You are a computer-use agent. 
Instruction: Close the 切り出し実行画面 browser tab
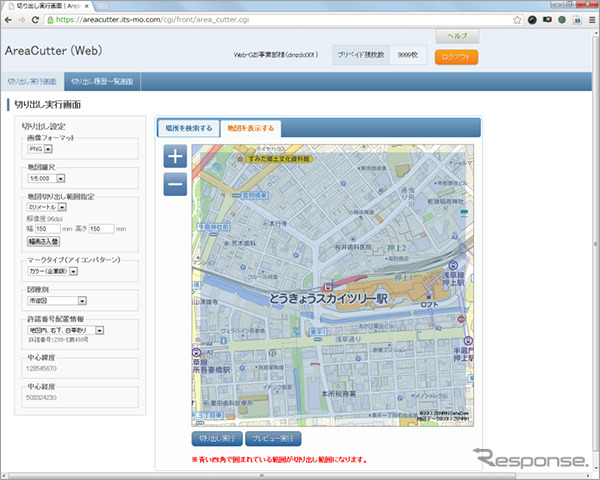(86, 6)
